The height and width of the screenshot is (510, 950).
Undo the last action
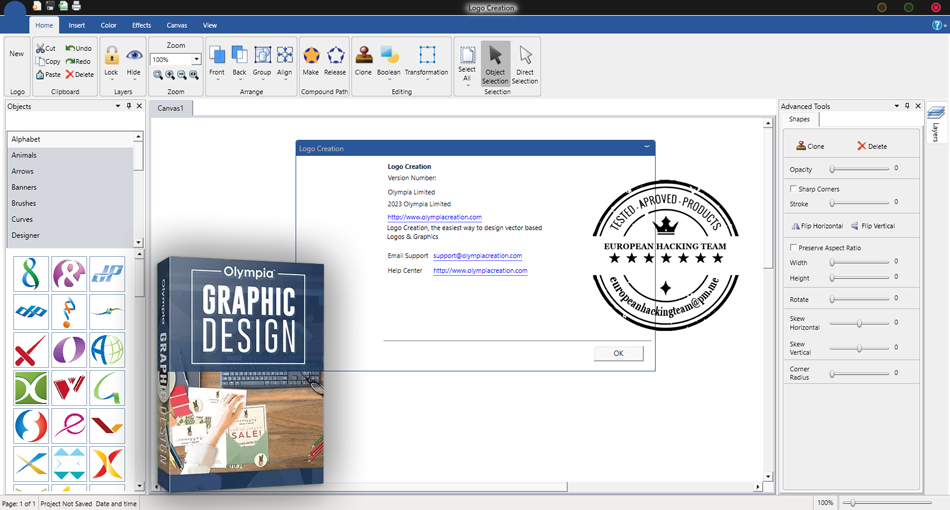pyautogui.click(x=79, y=48)
